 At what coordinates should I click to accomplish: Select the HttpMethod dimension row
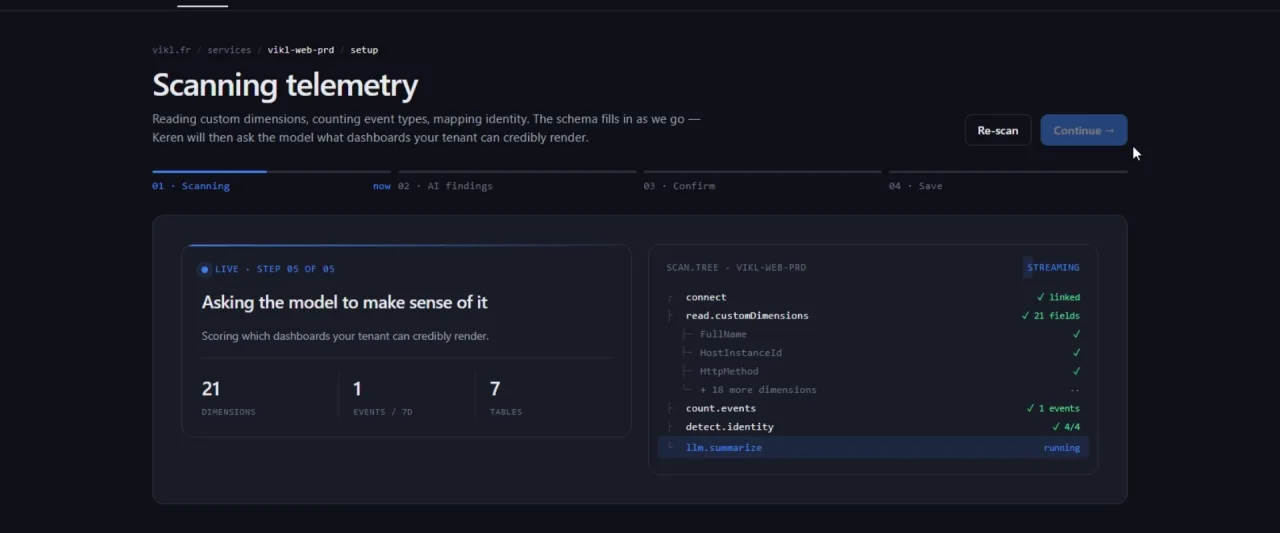tap(873, 371)
